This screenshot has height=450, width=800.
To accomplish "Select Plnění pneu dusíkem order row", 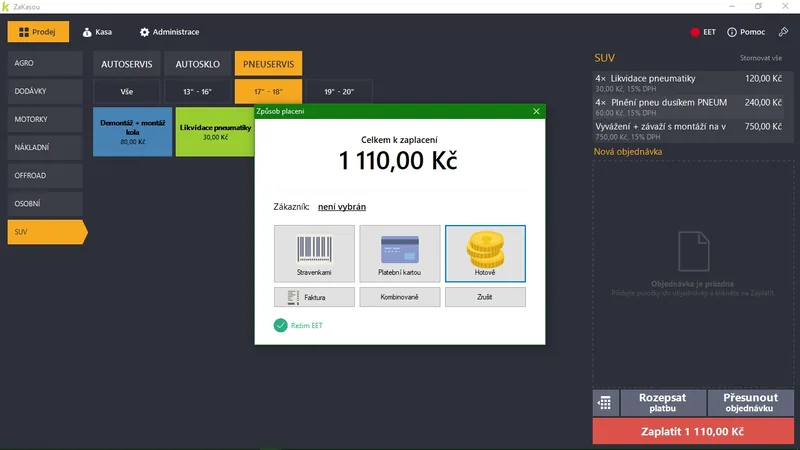I will pyautogui.click(x=688, y=107).
